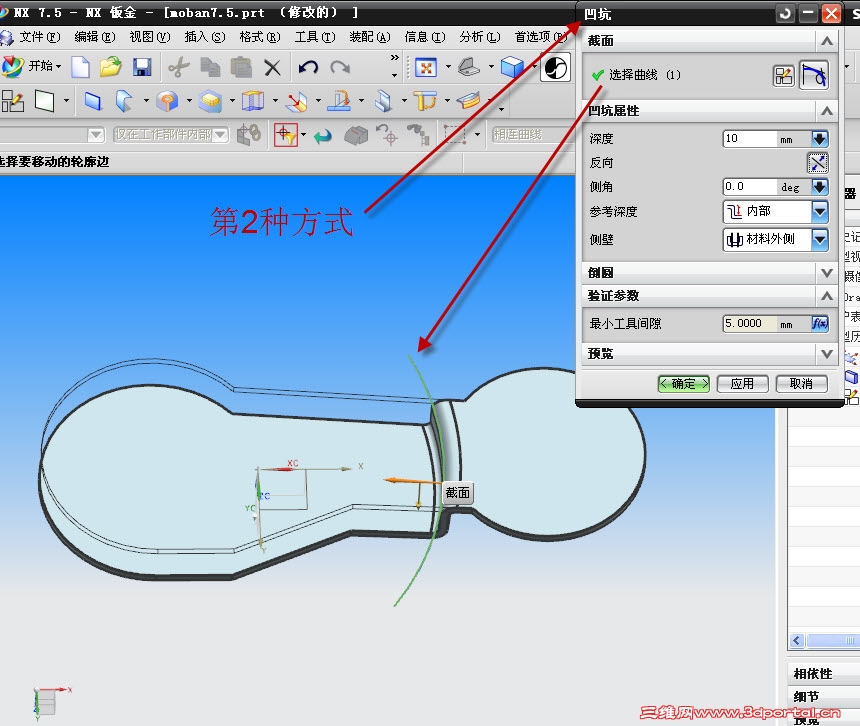Click the Flat Pattern icon
The width and height of the screenshot is (860, 726).
coord(469,101)
